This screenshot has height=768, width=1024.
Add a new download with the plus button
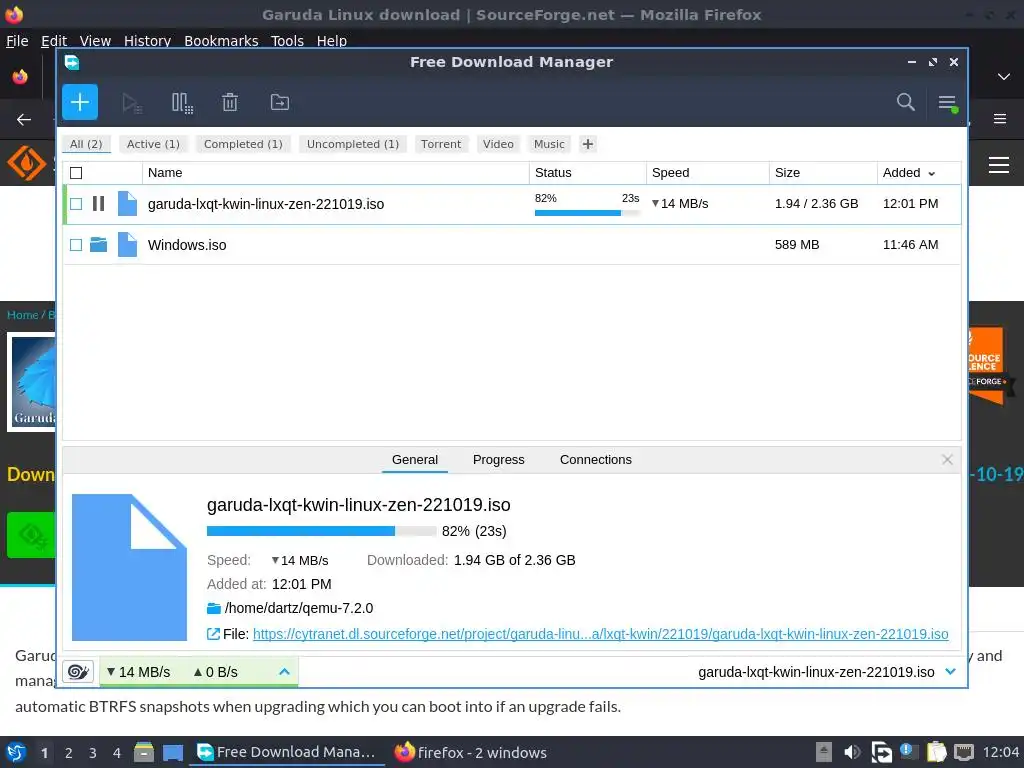[x=80, y=102]
